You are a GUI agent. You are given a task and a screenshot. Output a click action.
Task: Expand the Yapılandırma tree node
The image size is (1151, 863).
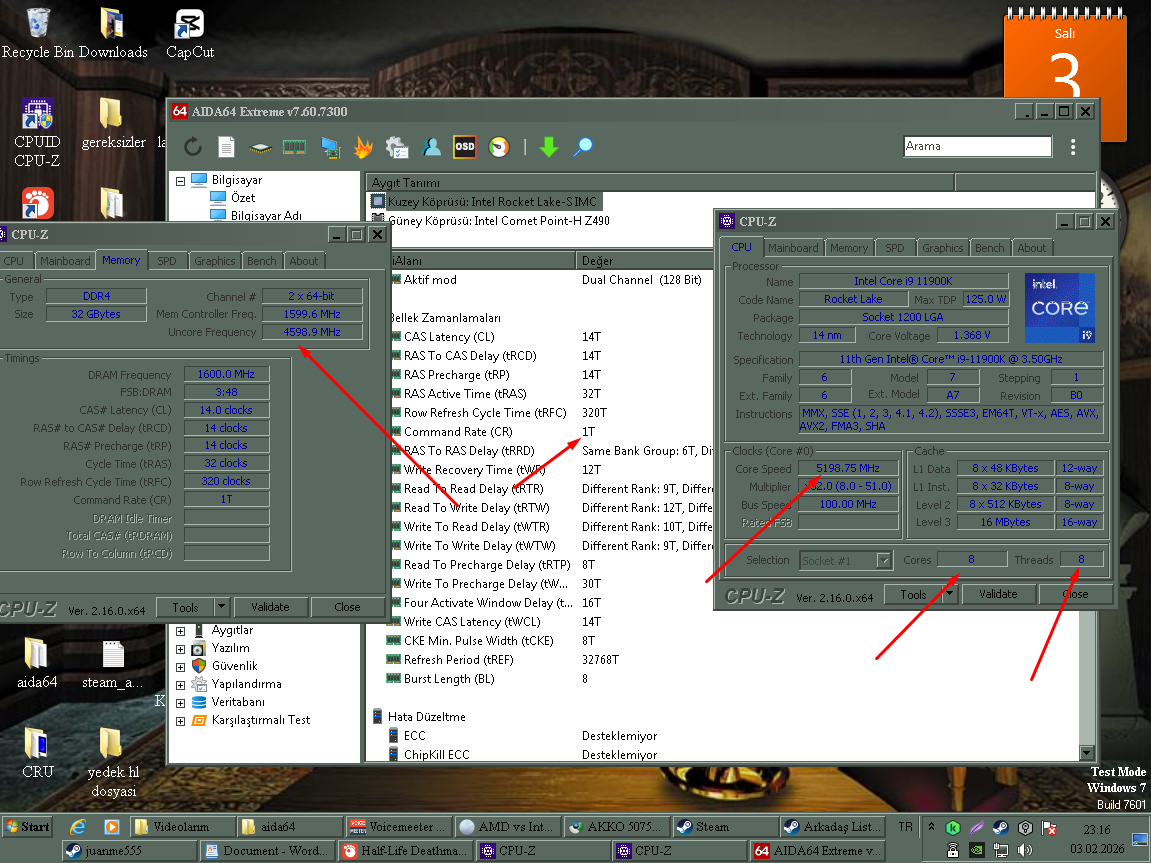coord(181,685)
